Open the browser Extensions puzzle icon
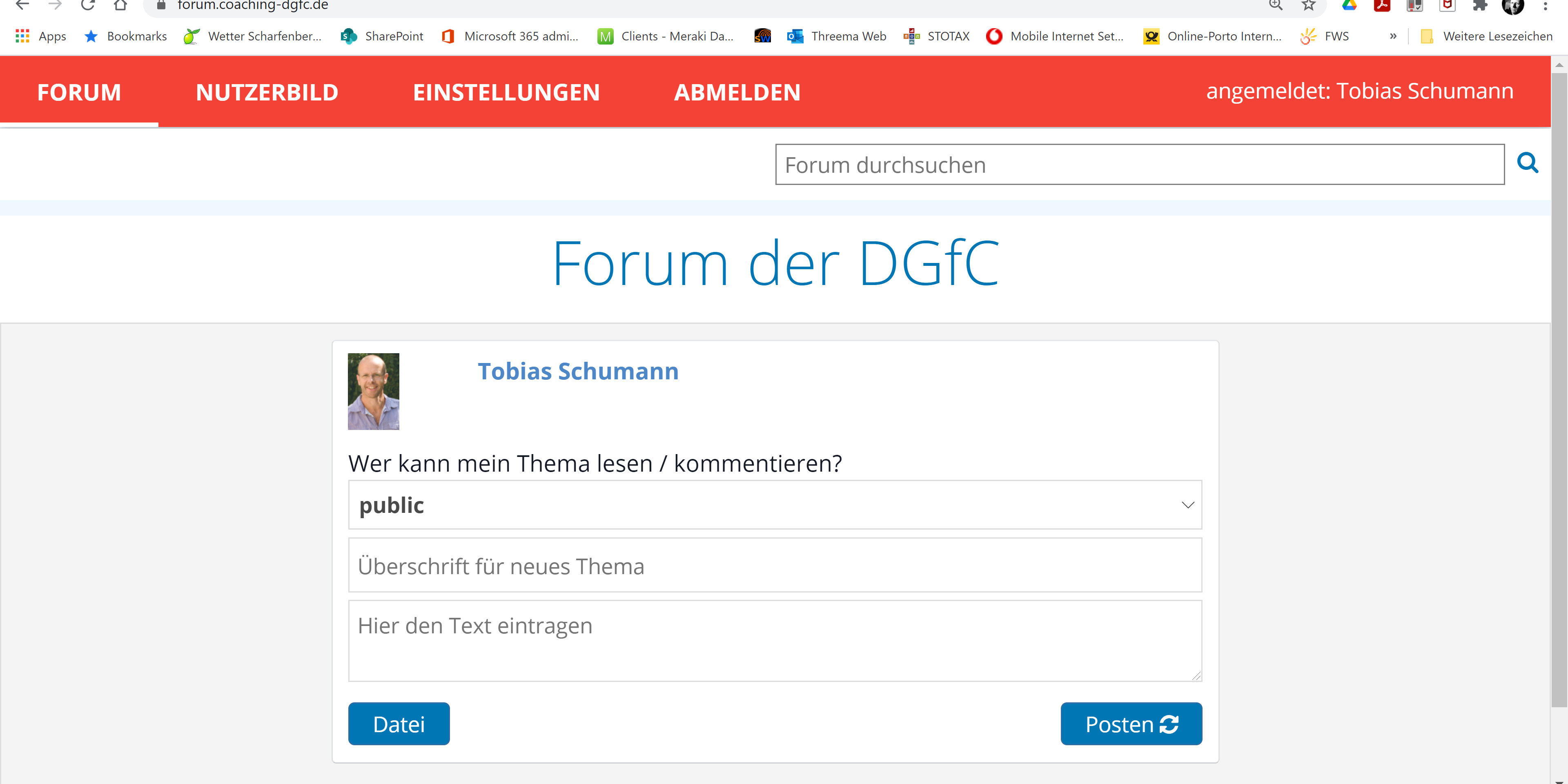 pos(1480,5)
